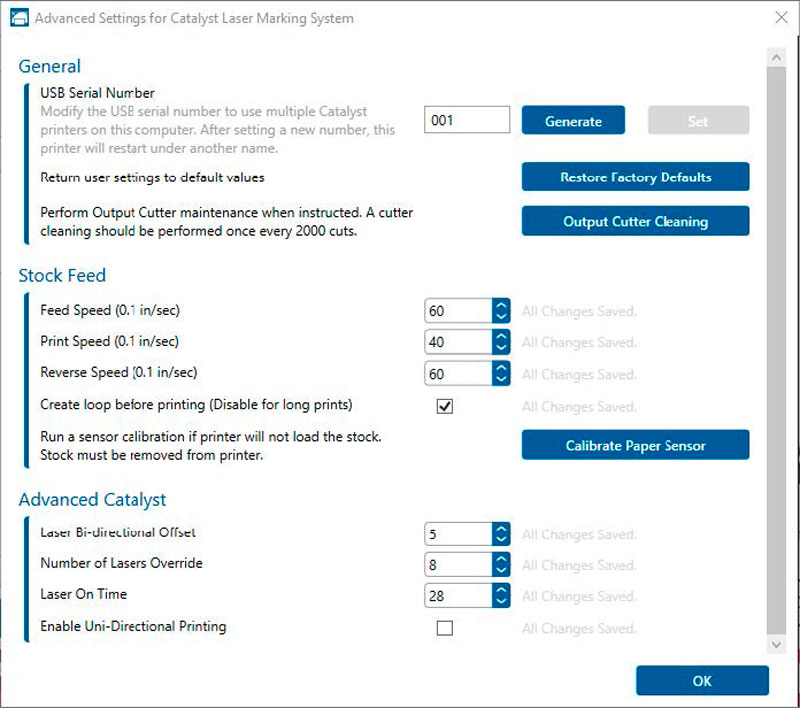
Task: Enable Uni-Directional Printing checkbox
Action: coord(444,628)
